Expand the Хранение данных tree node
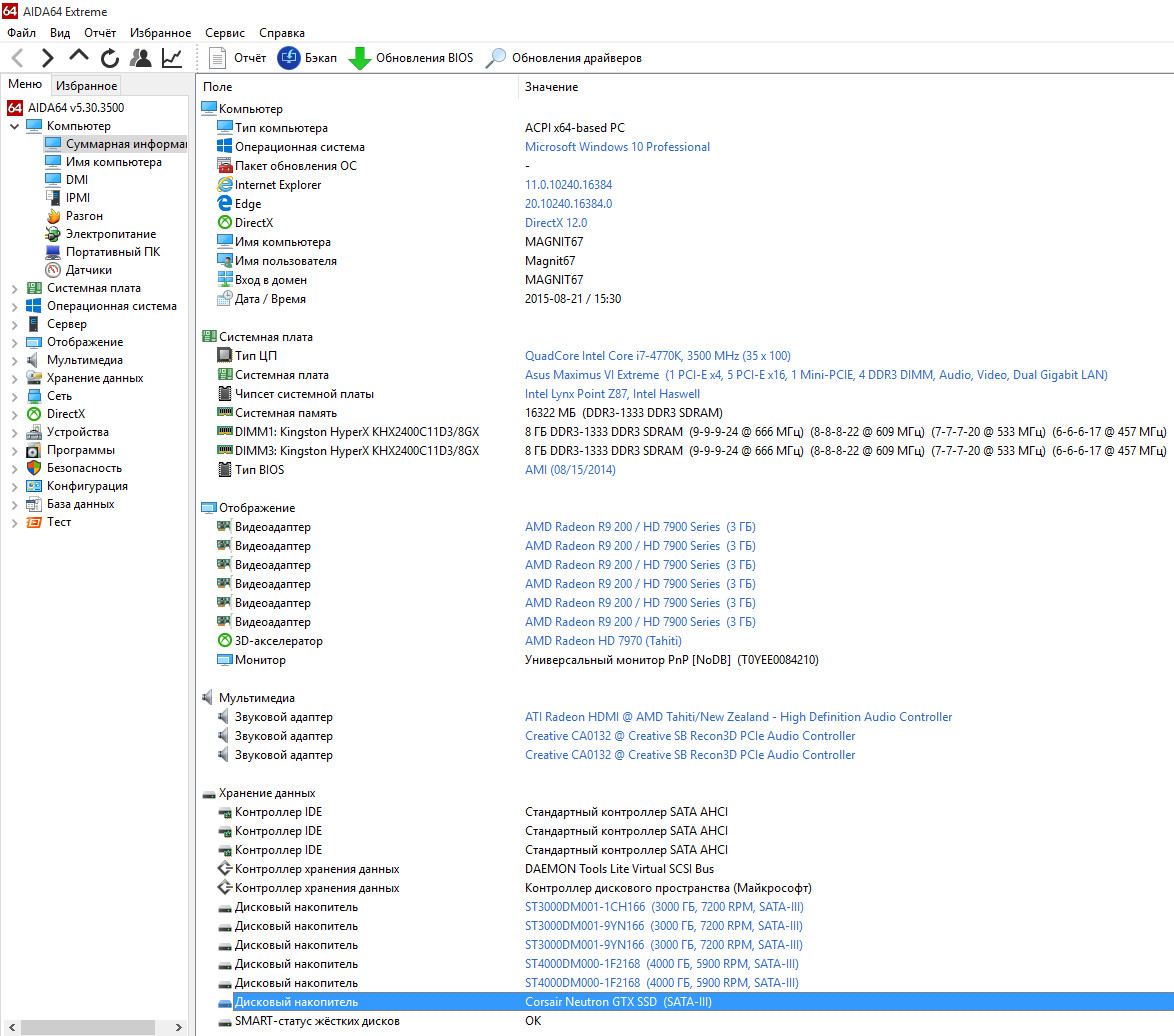The width and height of the screenshot is (1174, 1036). coord(14,378)
